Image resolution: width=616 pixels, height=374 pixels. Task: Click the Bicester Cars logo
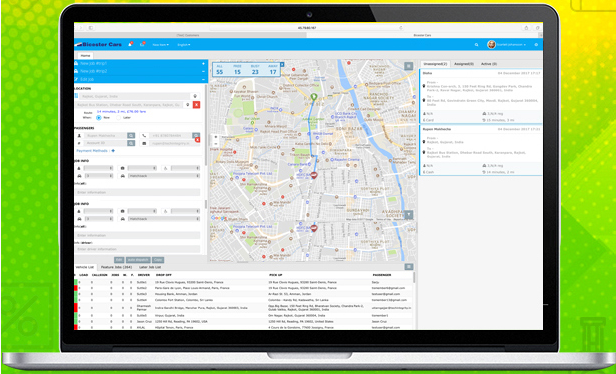coord(99,44)
